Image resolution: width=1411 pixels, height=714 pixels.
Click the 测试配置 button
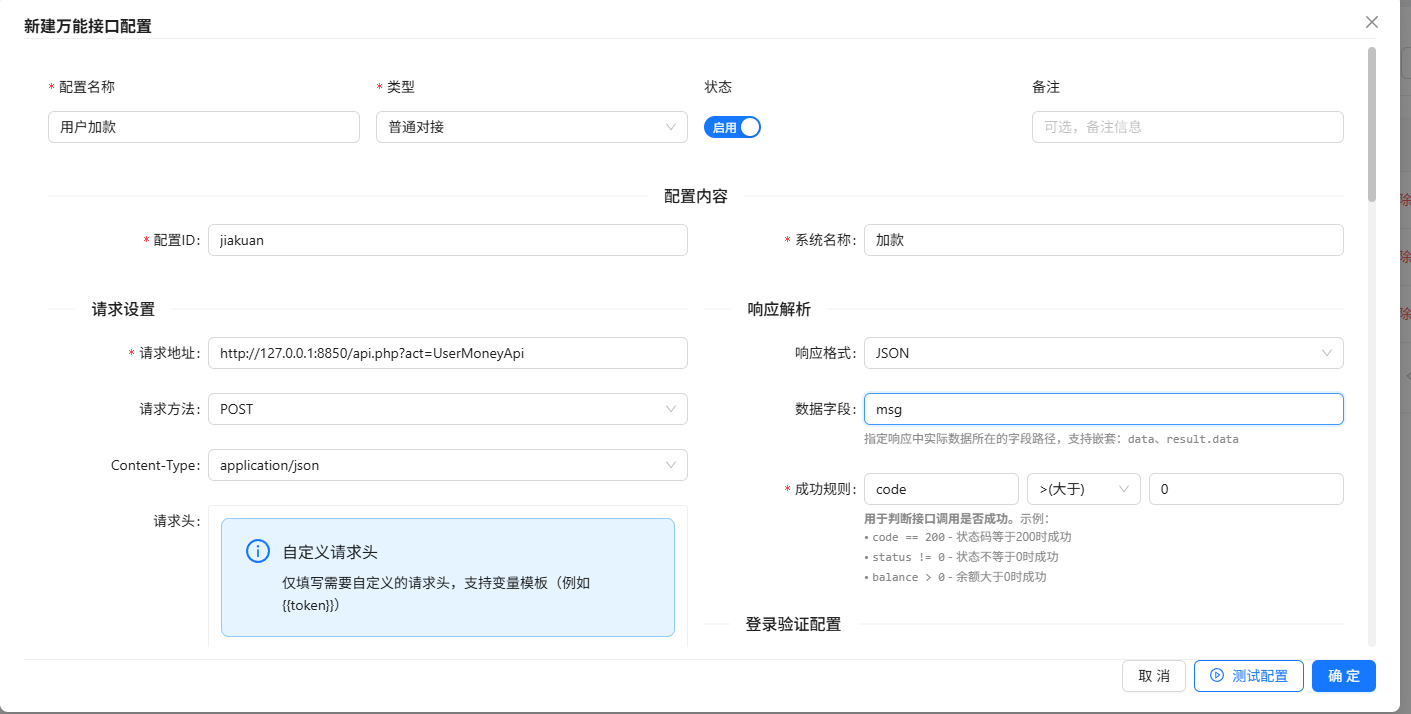(x=1248, y=676)
